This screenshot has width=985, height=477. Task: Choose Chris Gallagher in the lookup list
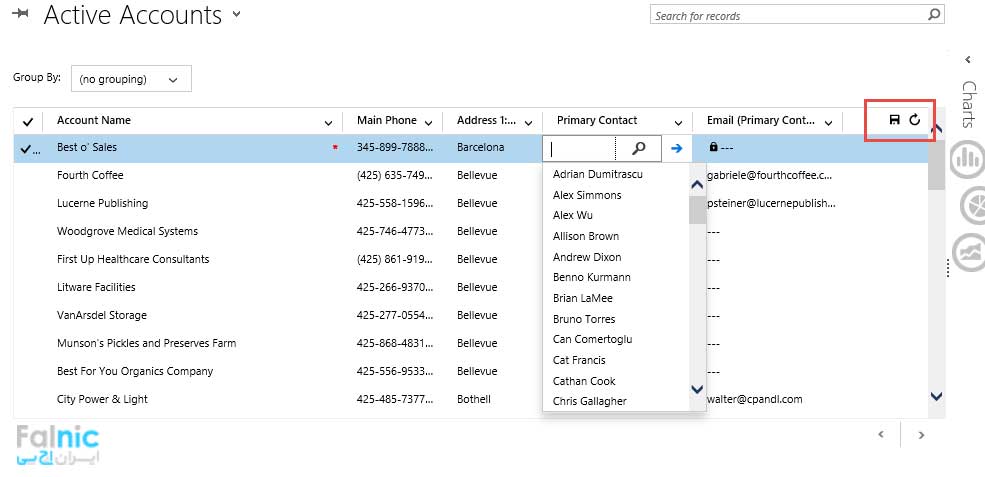pyautogui.click(x=589, y=401)
